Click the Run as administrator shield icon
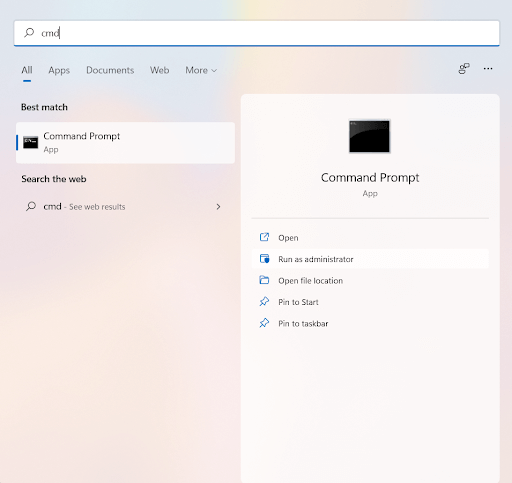This screenshot has width=512, height=483. click(x=264, y=259)
